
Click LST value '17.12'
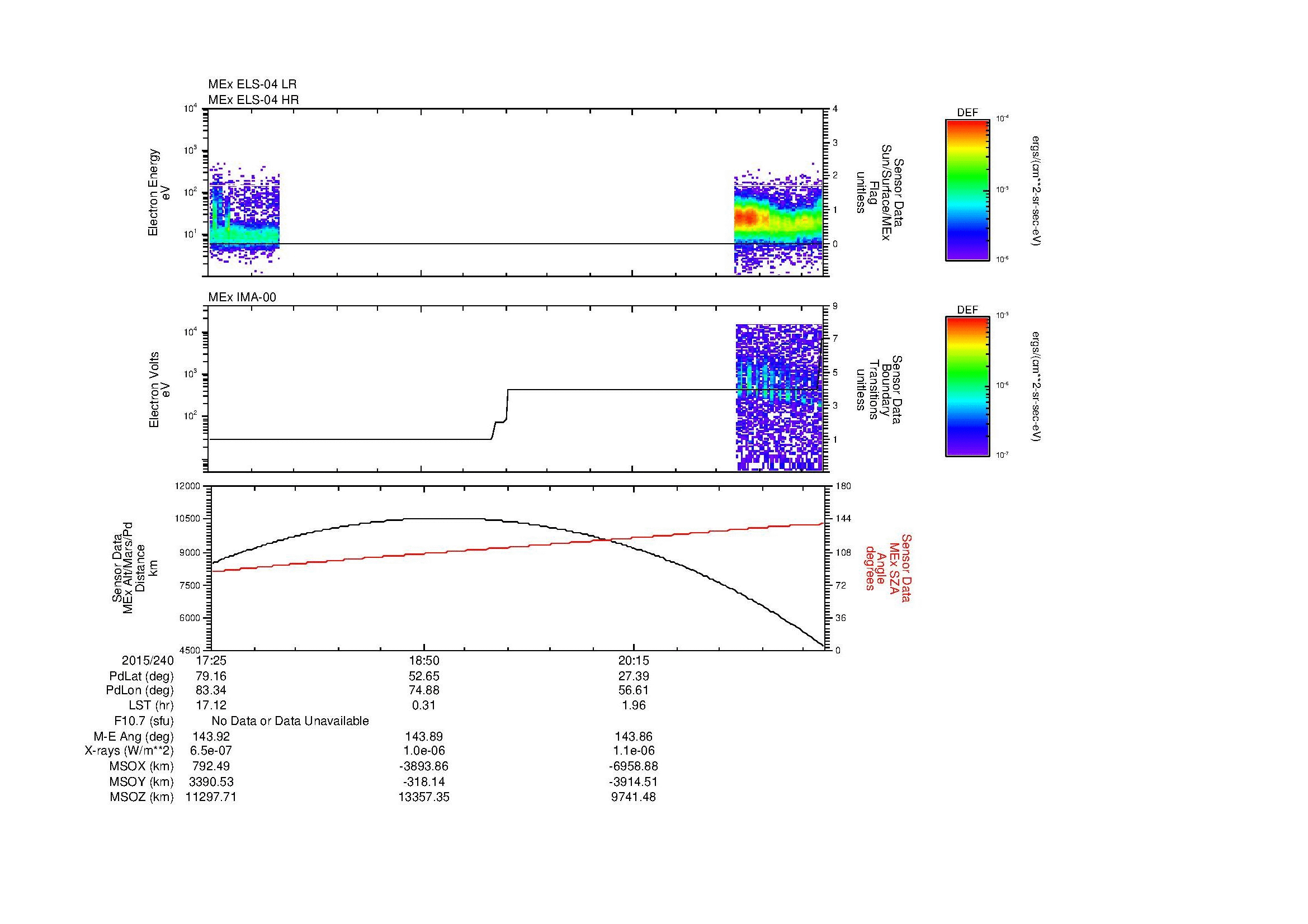(x=211, y=705)
